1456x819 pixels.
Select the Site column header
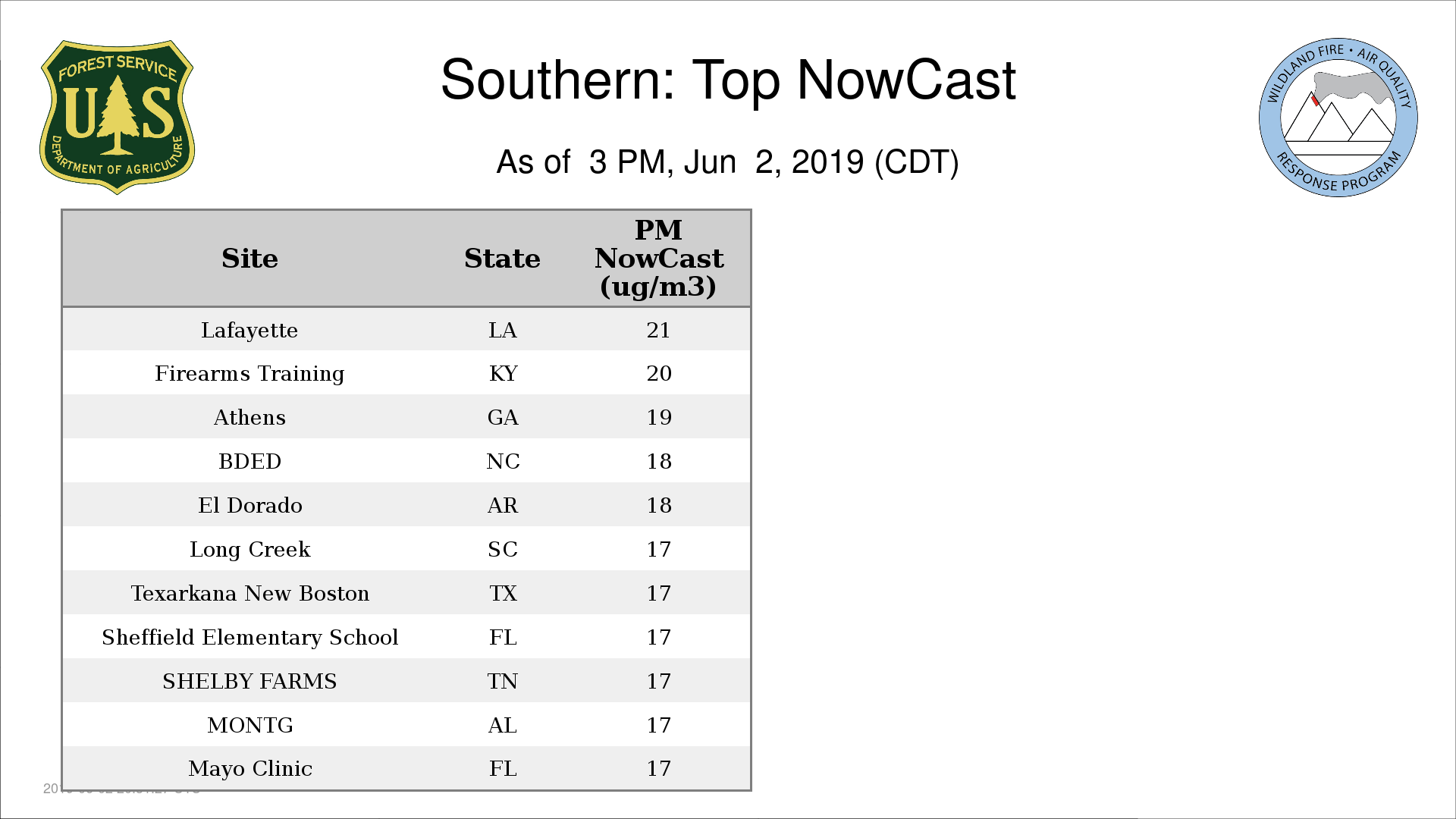pyautogui.click(x=249, y=259)
